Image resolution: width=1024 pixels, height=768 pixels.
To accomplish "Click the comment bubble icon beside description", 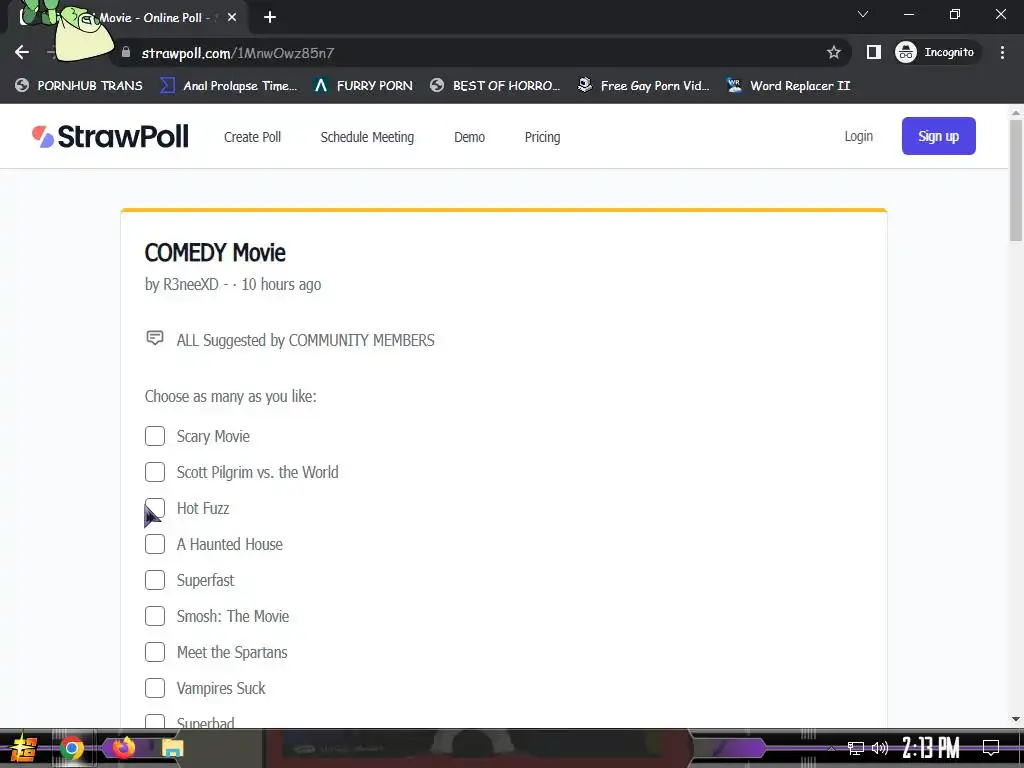I will point(155,338).
